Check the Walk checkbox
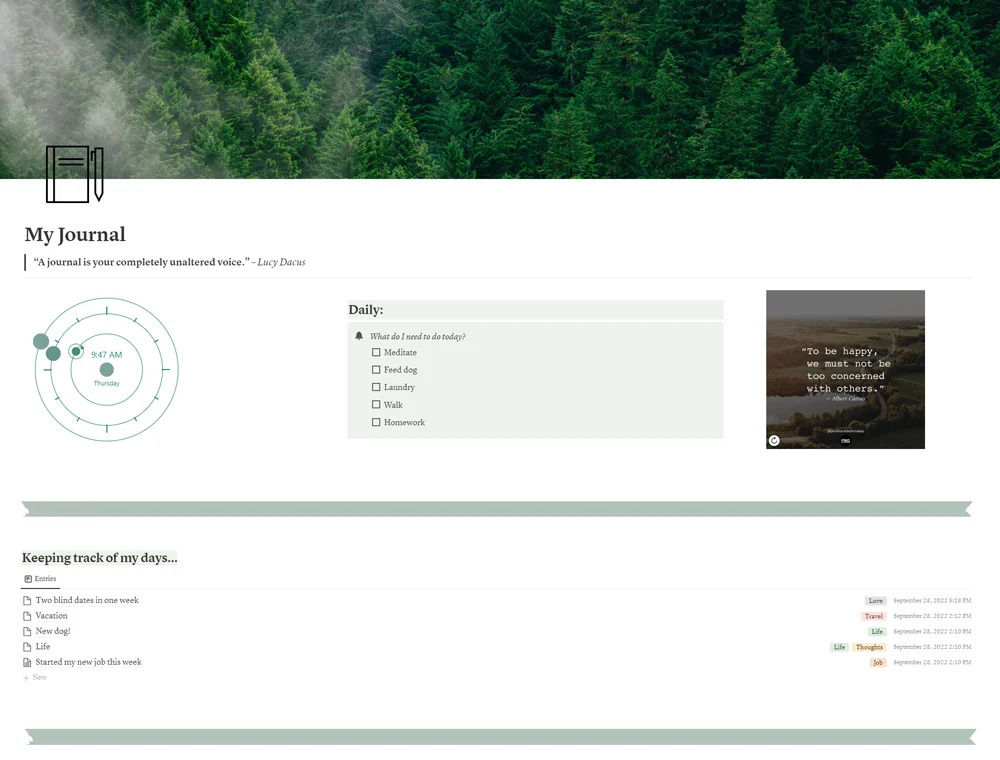The width and height of the screenshot is (1000, 760). tap(376, 404)
